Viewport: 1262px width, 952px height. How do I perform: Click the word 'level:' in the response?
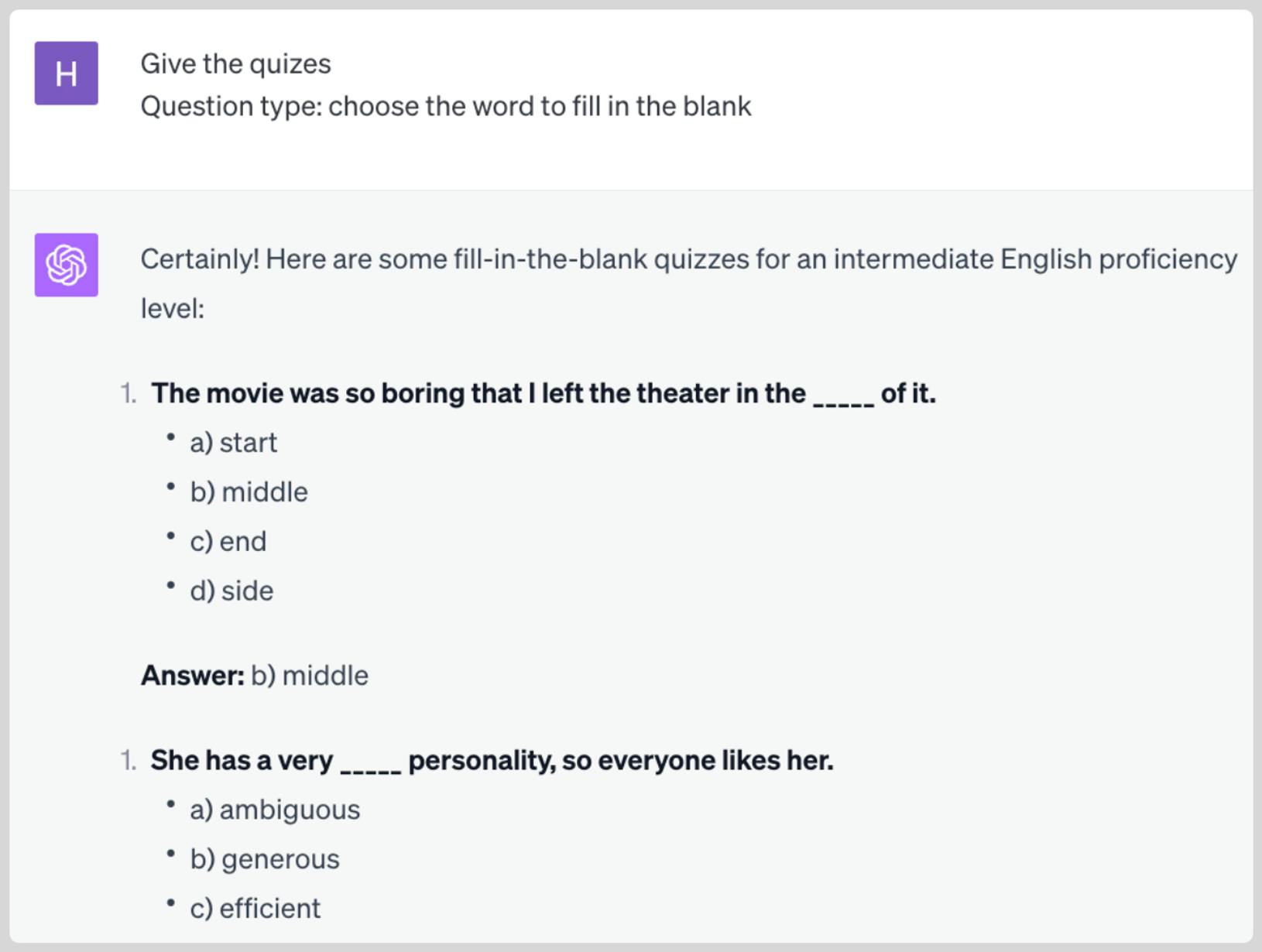[x=173, y=309]
